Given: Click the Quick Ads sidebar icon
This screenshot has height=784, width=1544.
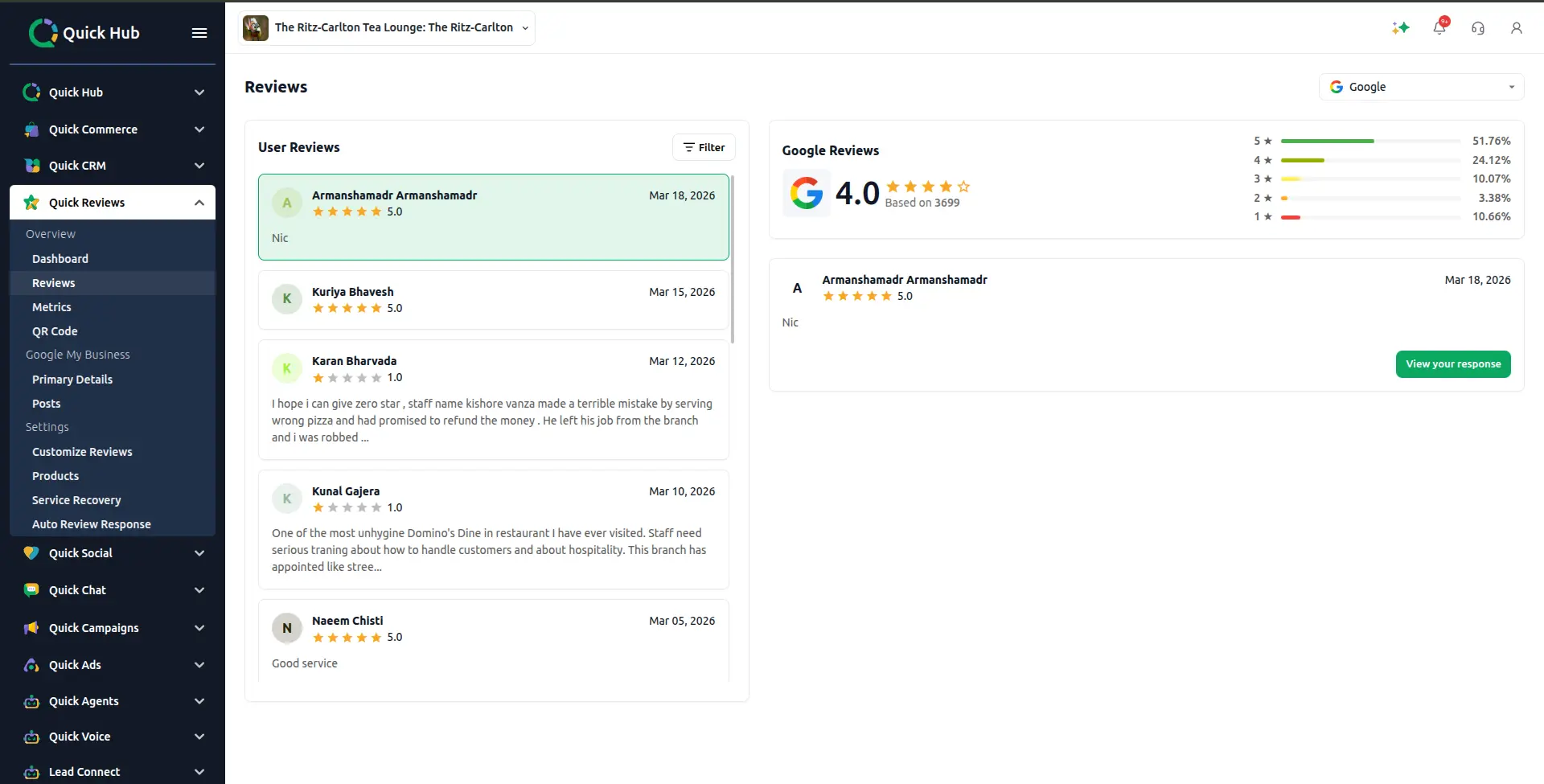Looking at the screenshot, I should (x=31, y=665).
